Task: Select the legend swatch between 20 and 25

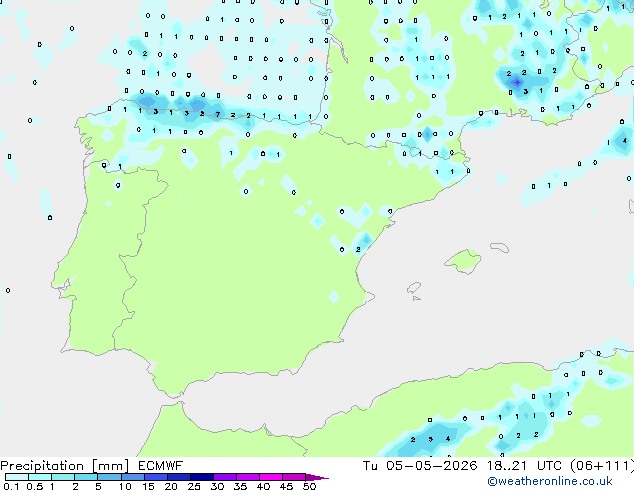Action: 178,477
